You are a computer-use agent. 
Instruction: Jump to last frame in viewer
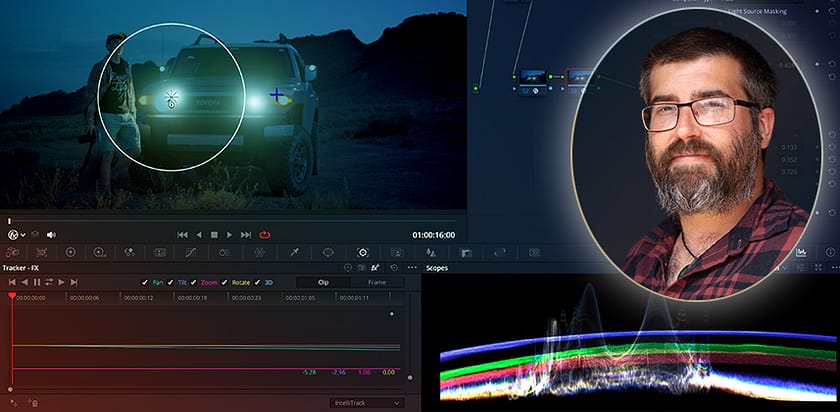pos(246,235)
